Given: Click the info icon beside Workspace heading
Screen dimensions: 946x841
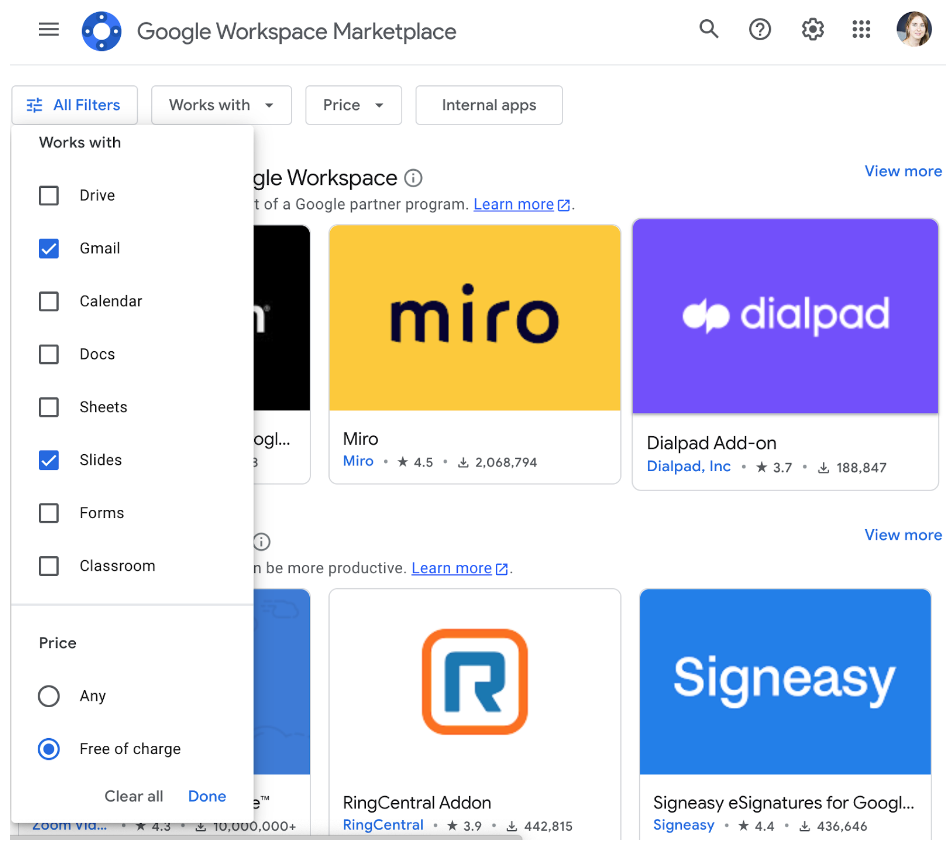Looking at the screenshot, I should click(x=413, y=178).
